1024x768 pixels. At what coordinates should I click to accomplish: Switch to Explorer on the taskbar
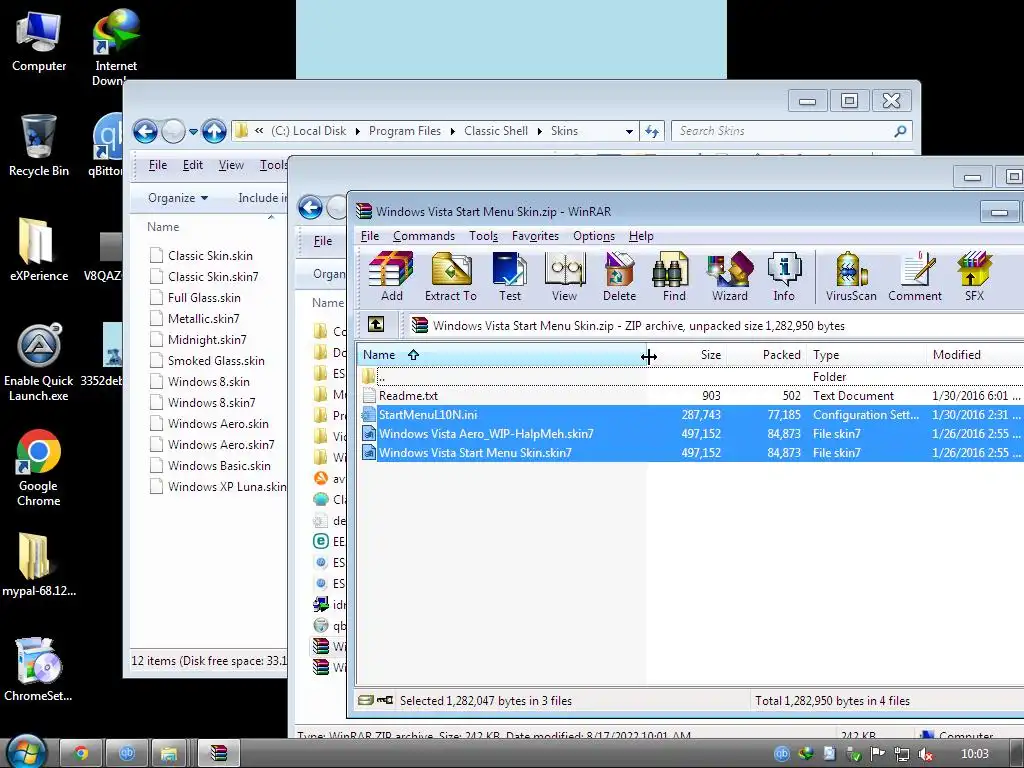click(170, 754)
